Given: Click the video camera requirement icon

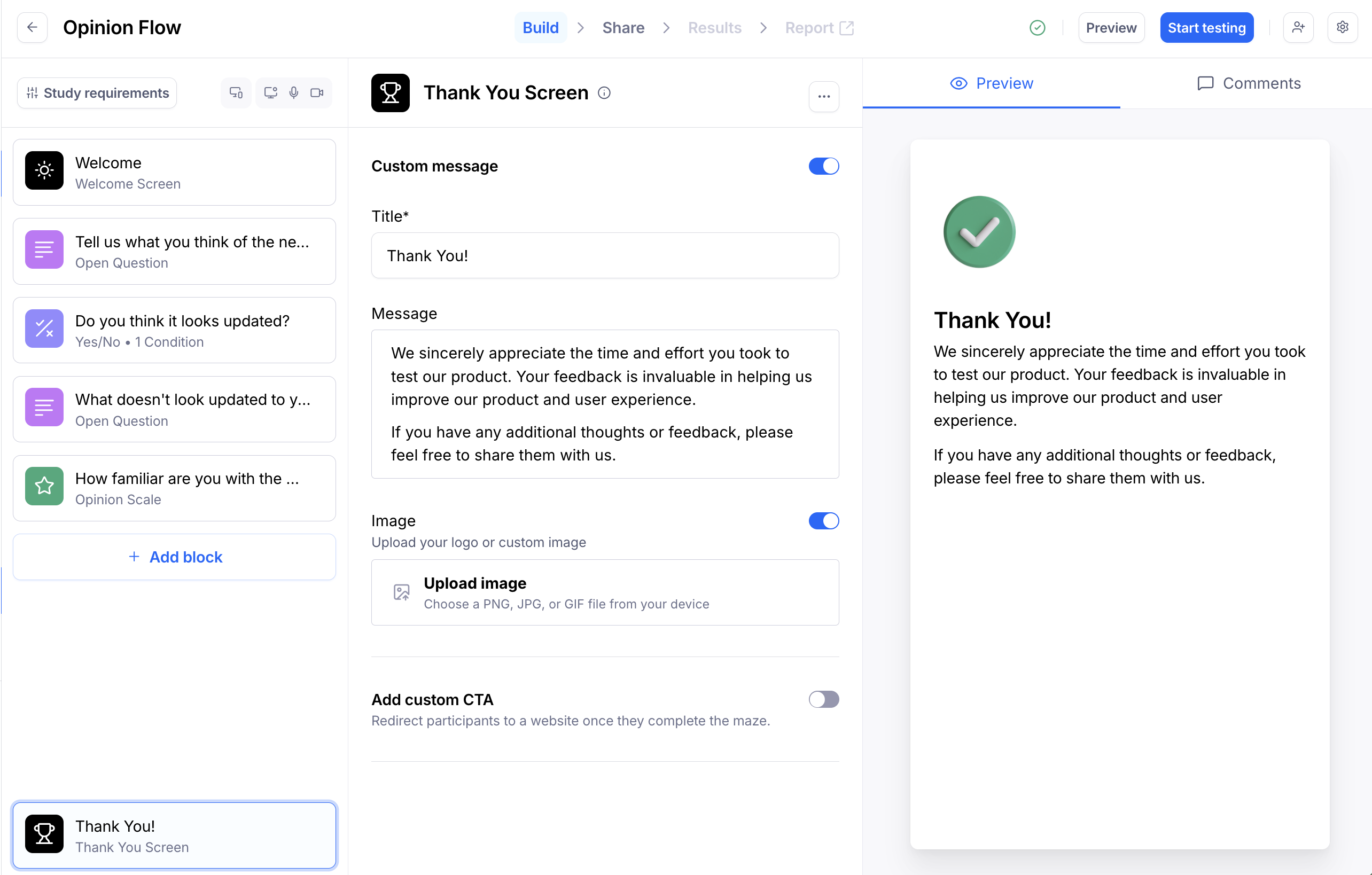Looking at the screenshot, I should pos(317,93).
